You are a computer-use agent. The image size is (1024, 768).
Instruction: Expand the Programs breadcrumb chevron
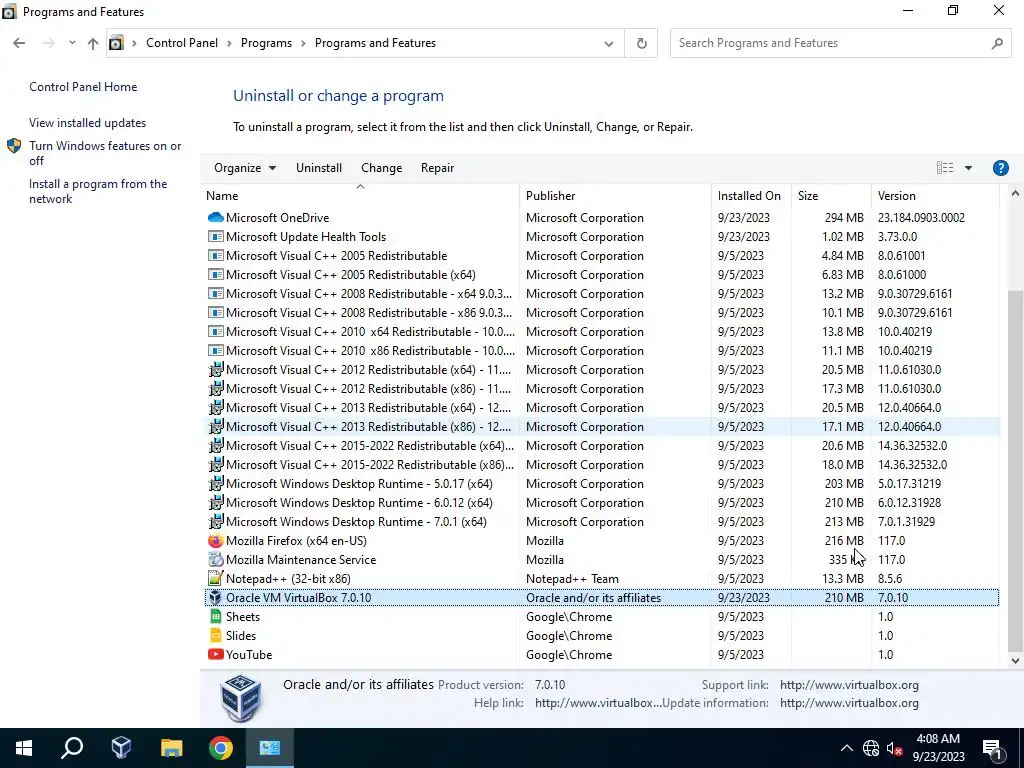tap(303, 43)
